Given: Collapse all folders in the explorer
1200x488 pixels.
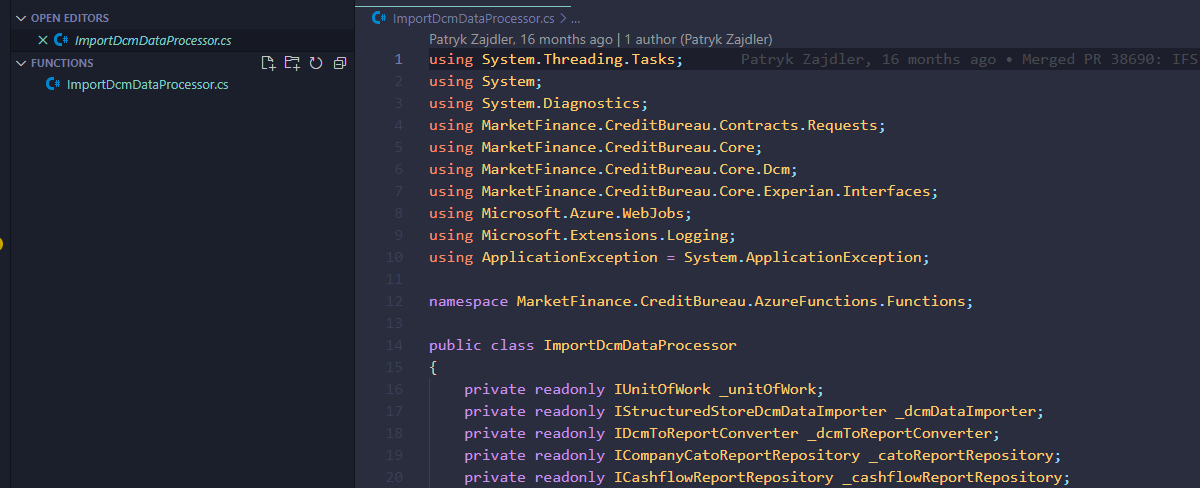Looking at the screenshot, I should 340,63.
